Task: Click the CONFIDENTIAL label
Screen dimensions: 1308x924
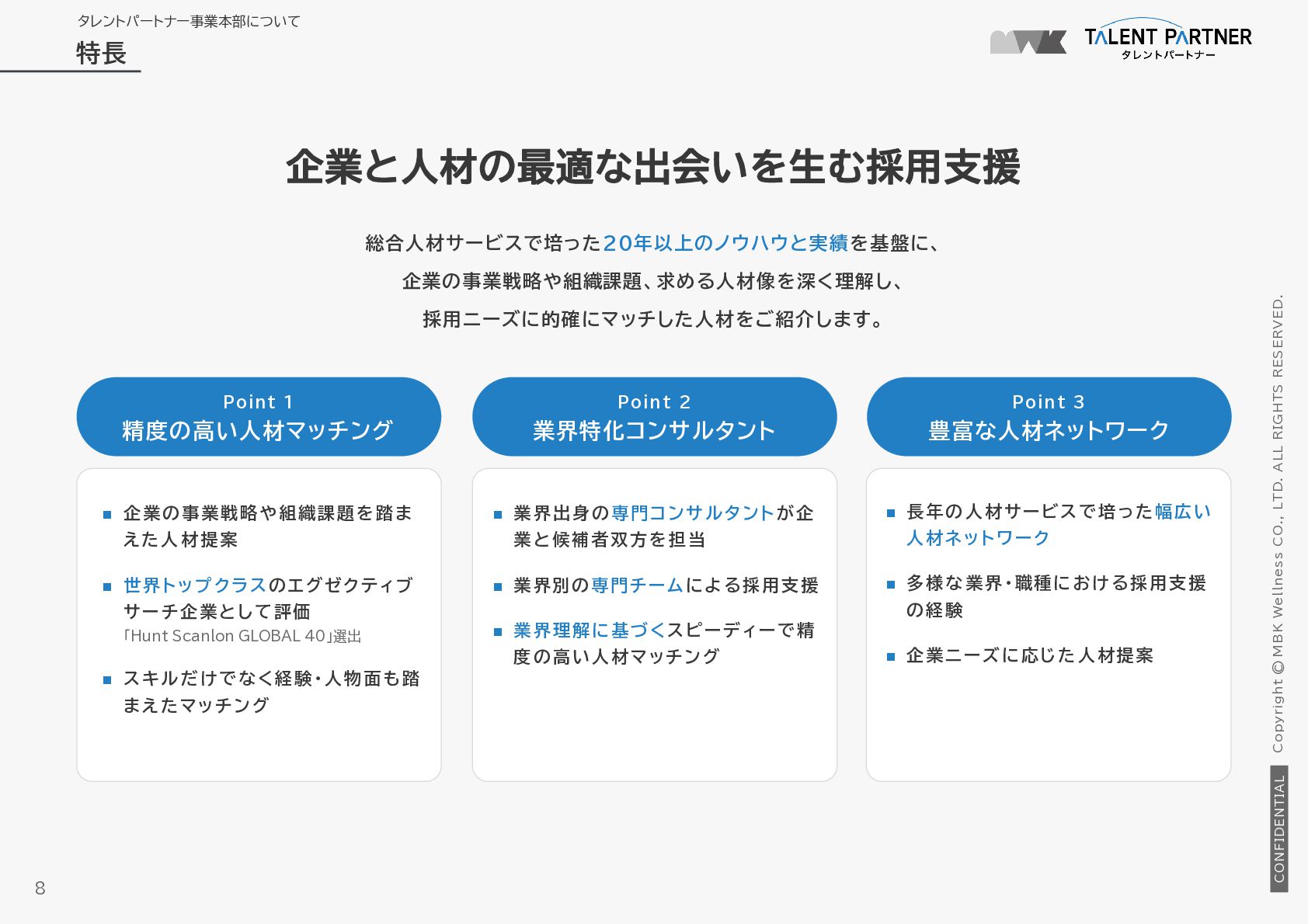Action: (1278, 828)
